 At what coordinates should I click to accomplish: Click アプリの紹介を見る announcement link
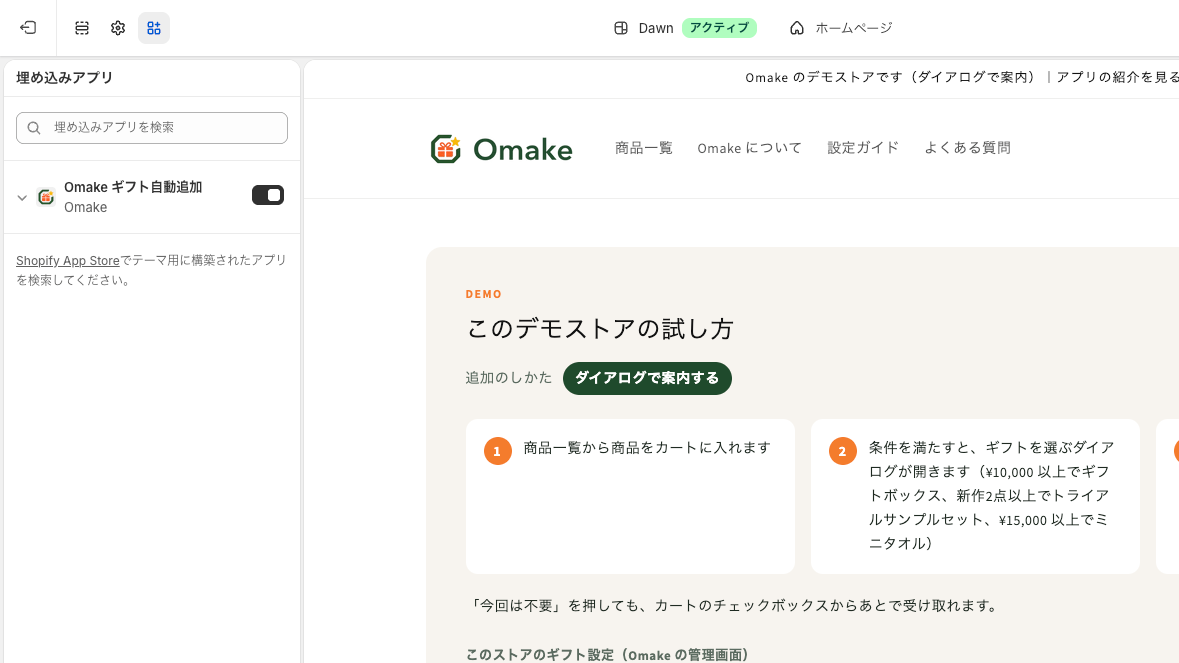coord(1117,77)
